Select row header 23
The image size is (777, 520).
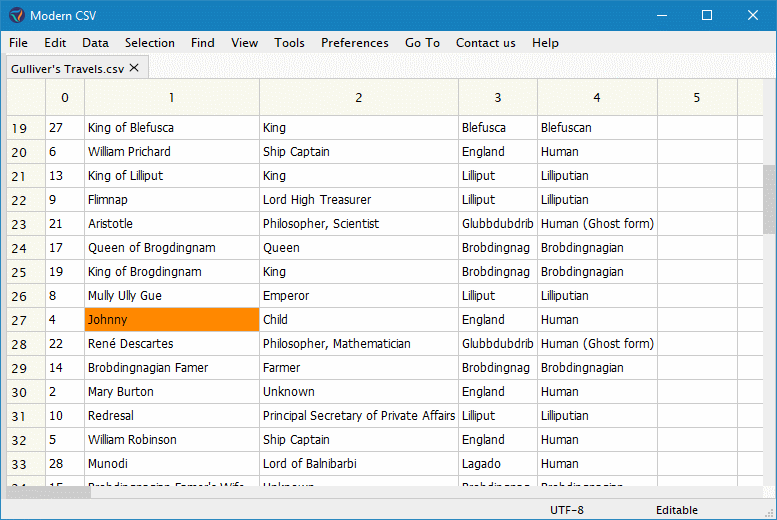click(26, 224)
